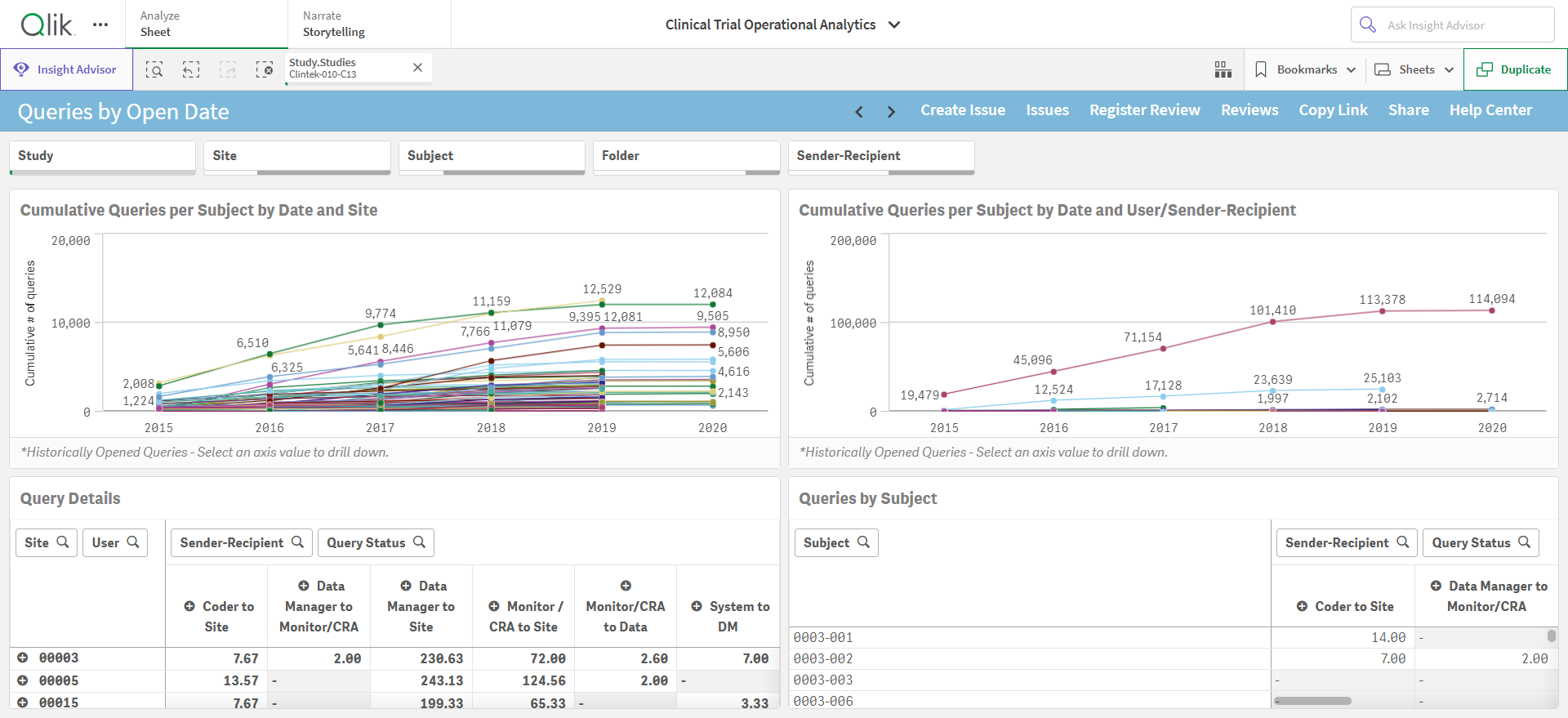Clear all selections icon
Screen dimensions: 1568x718
(x=265, y=69)
